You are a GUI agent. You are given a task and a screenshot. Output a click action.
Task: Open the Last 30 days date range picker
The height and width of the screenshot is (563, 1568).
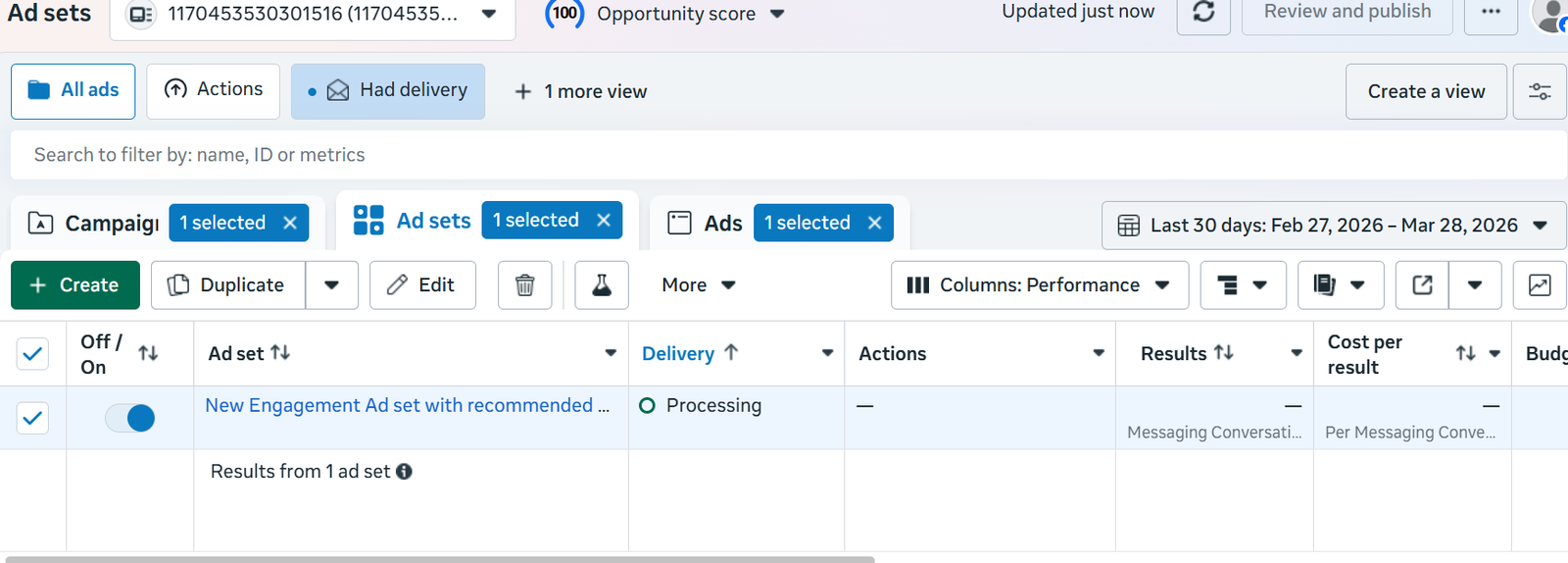[x=1333, y=226]
